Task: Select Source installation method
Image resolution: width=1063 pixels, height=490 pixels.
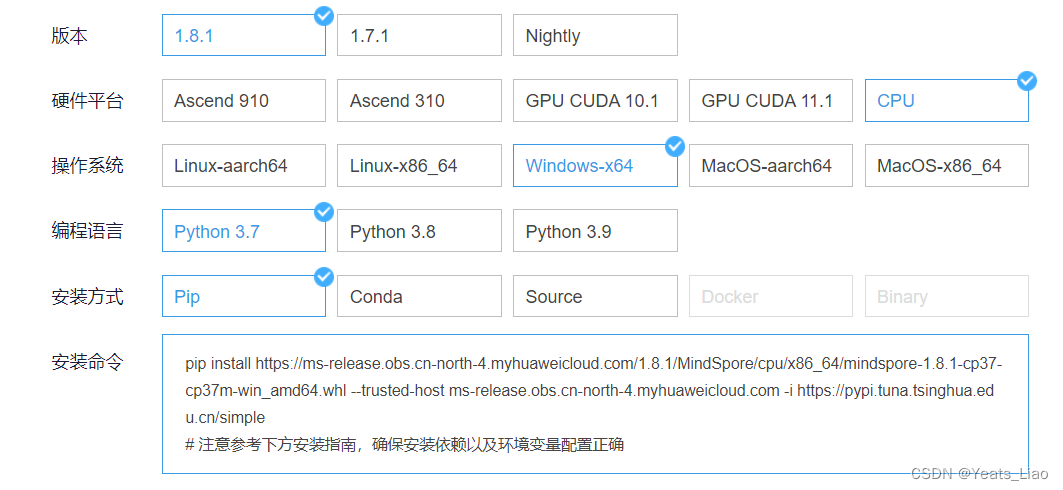Action: (595, 296)
